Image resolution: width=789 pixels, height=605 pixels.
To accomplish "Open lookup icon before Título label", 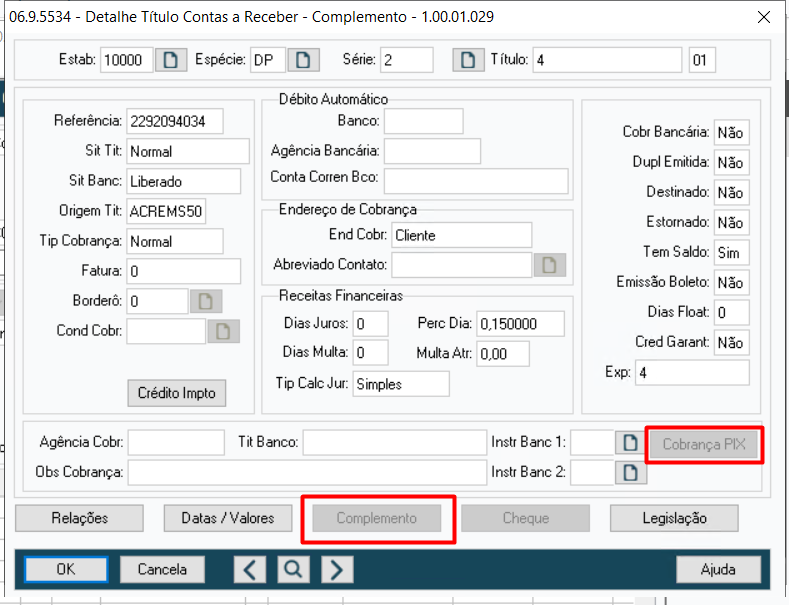I will (468, 60).
